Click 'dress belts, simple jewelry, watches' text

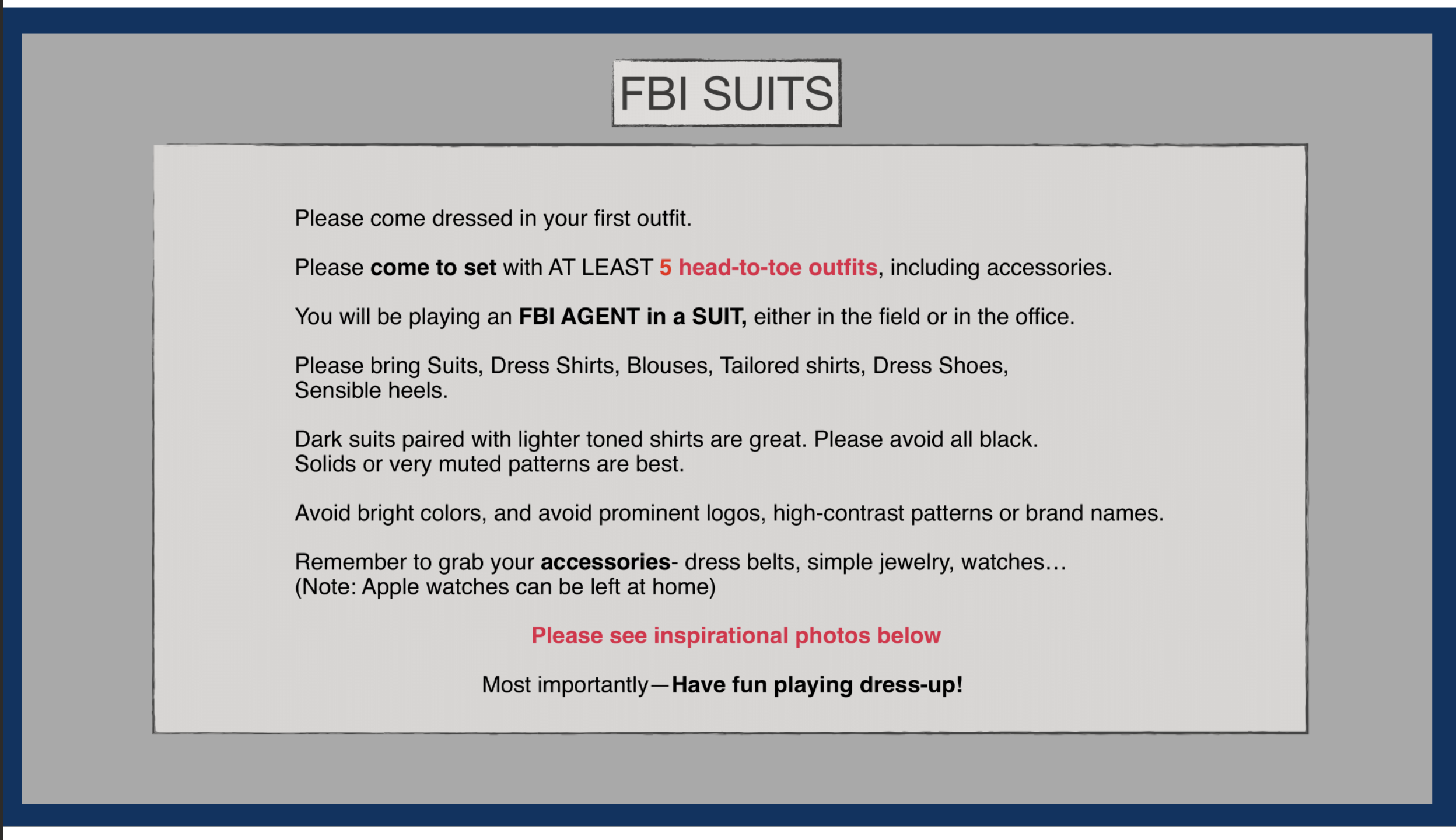click(875, 562)
